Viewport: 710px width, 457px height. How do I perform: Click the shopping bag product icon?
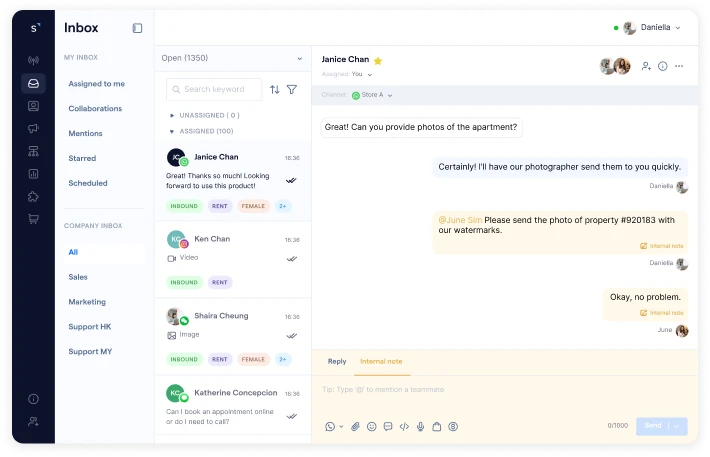437,427
